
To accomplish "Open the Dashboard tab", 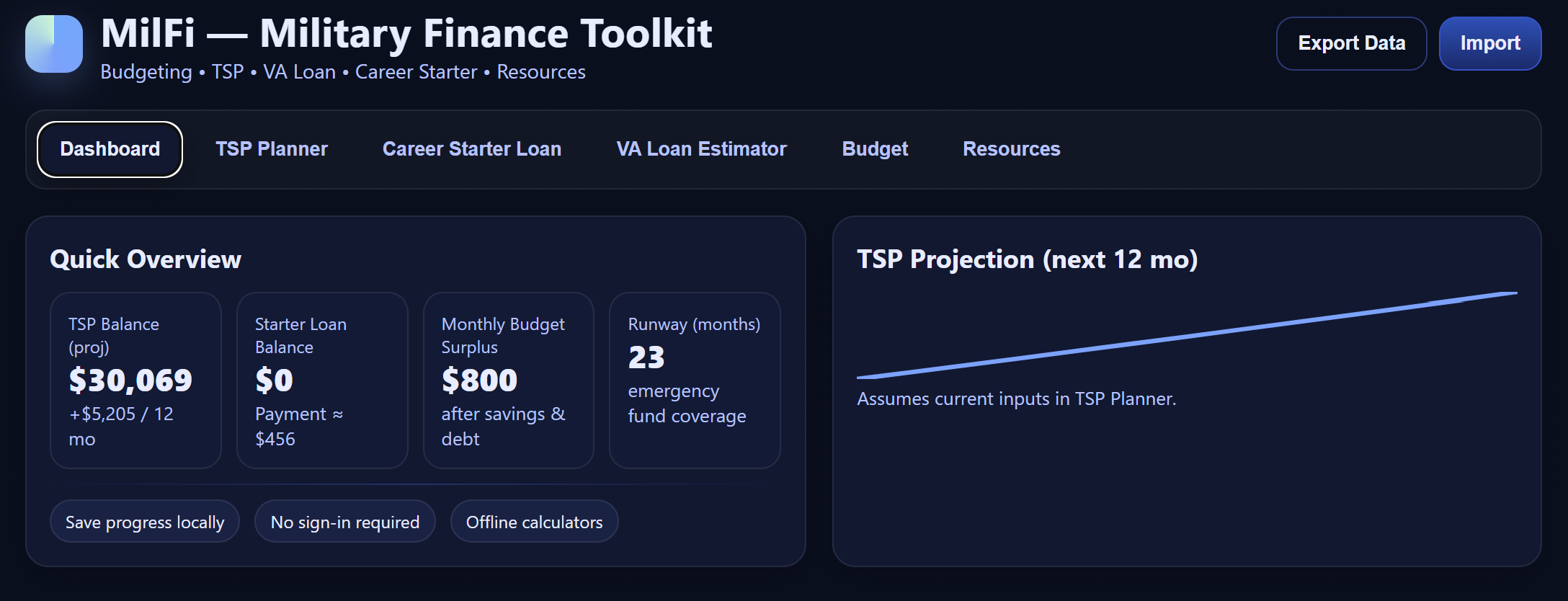I will tap(110, 149).
